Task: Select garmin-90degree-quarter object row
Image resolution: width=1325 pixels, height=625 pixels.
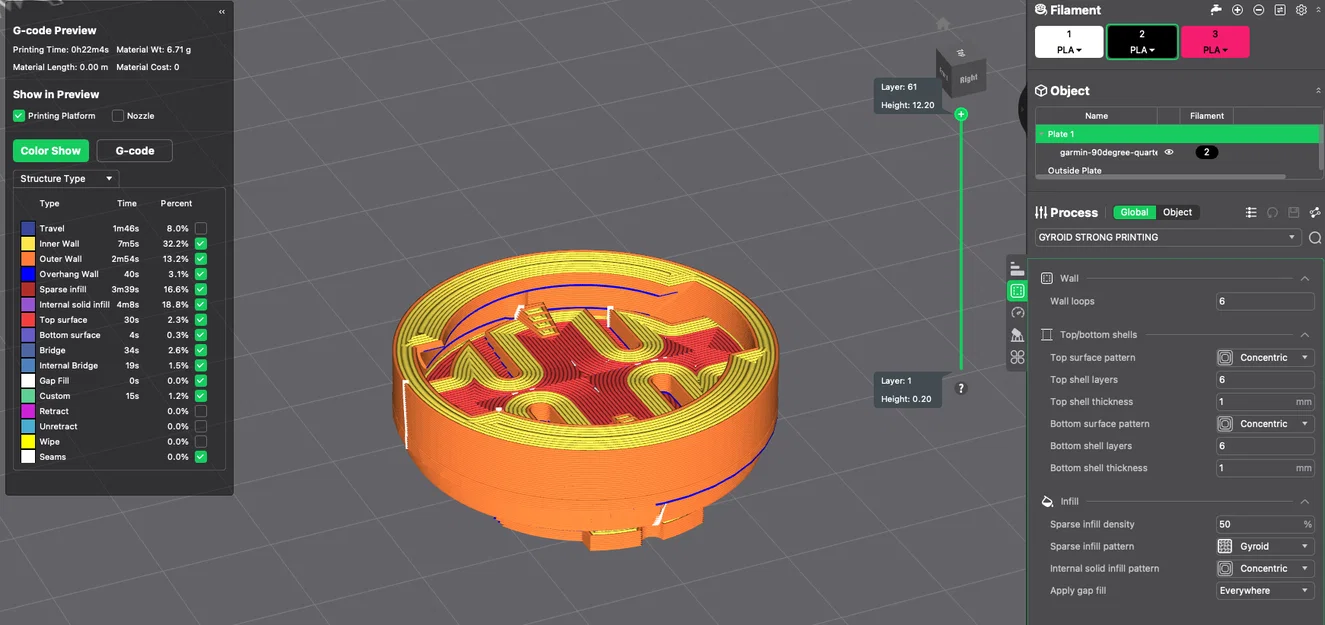Action: 1177,152
